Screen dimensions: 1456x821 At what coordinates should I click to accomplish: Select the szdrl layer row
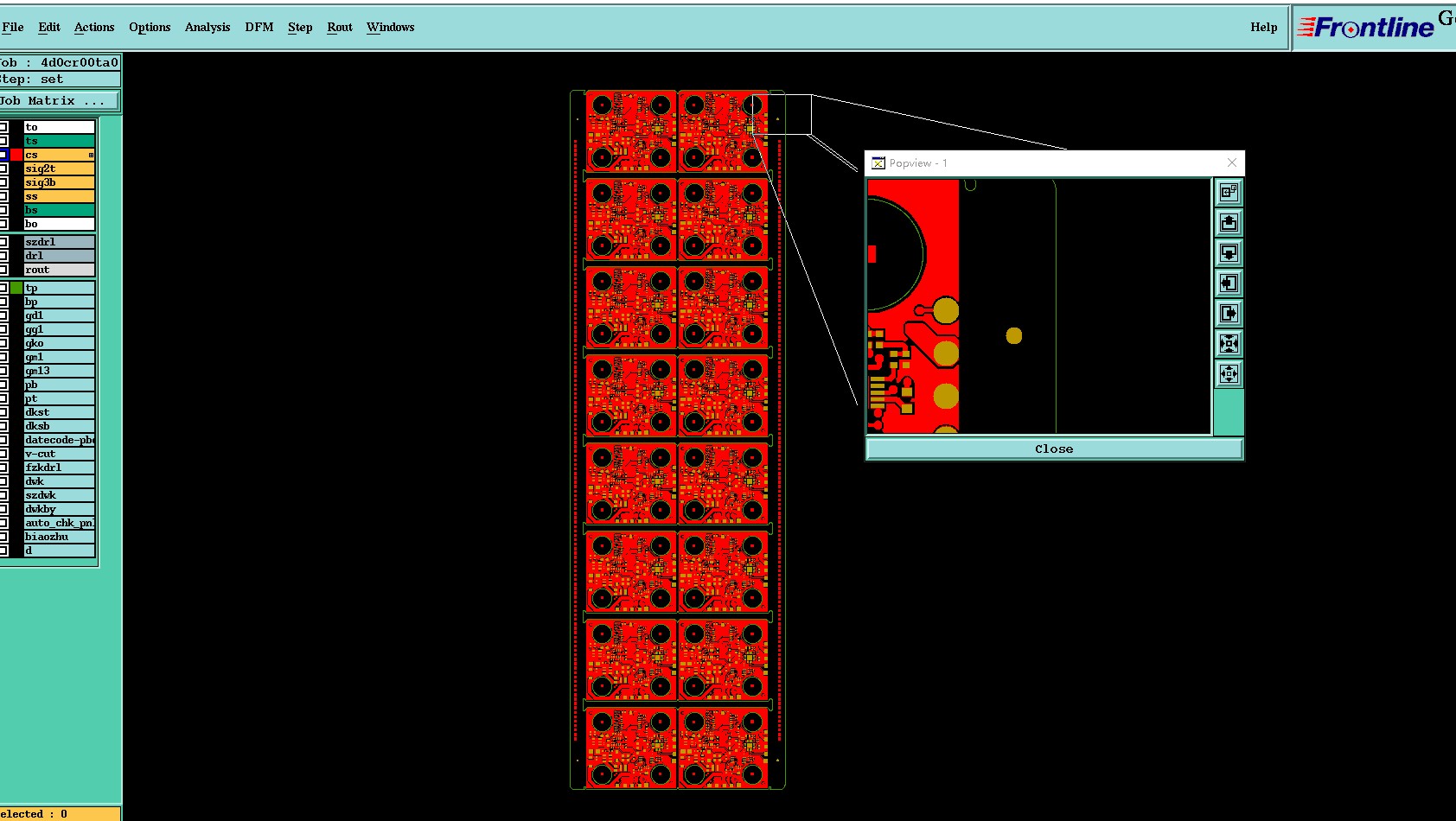pyautogui.click(x=59, y=242)
